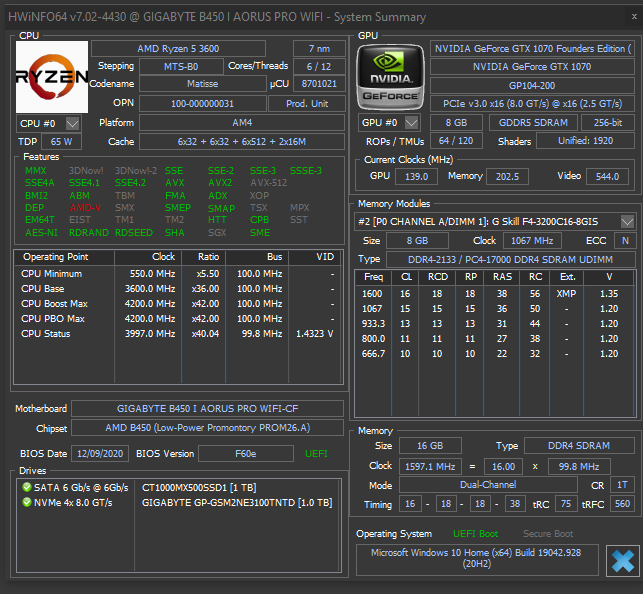The width and height of the screenshot is (643, 594).
Task: Click the NVIDIA GeForce GTX 1070 Founders Edition field
Action: coord(532,49)
